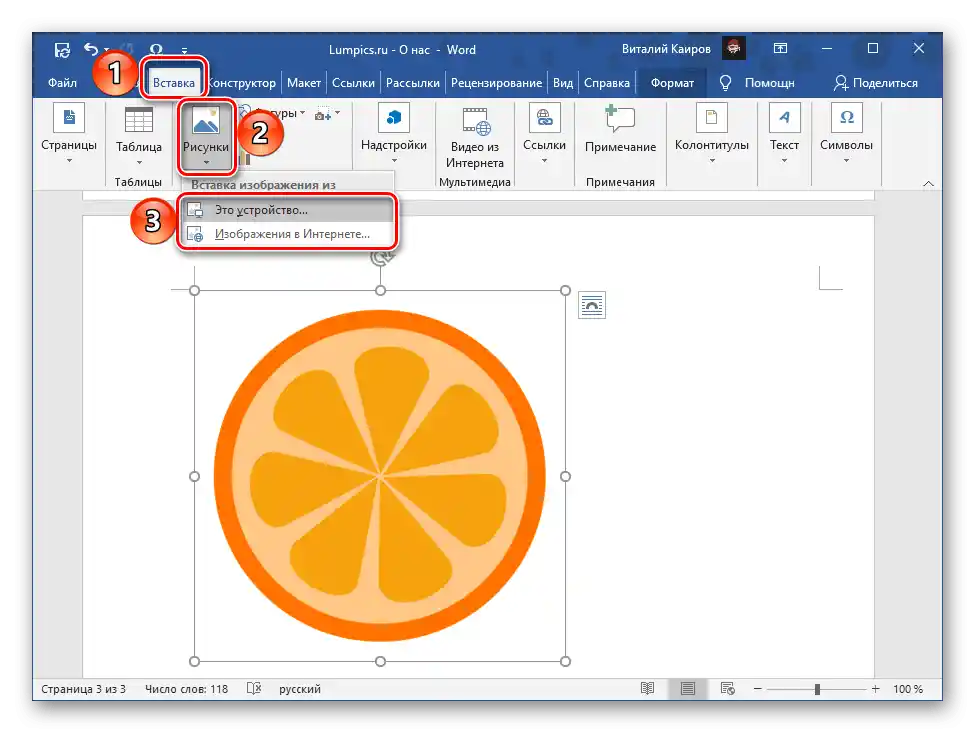Click the ribbon display options icon
The image size is (975, 733).
(x=780, y=48)
